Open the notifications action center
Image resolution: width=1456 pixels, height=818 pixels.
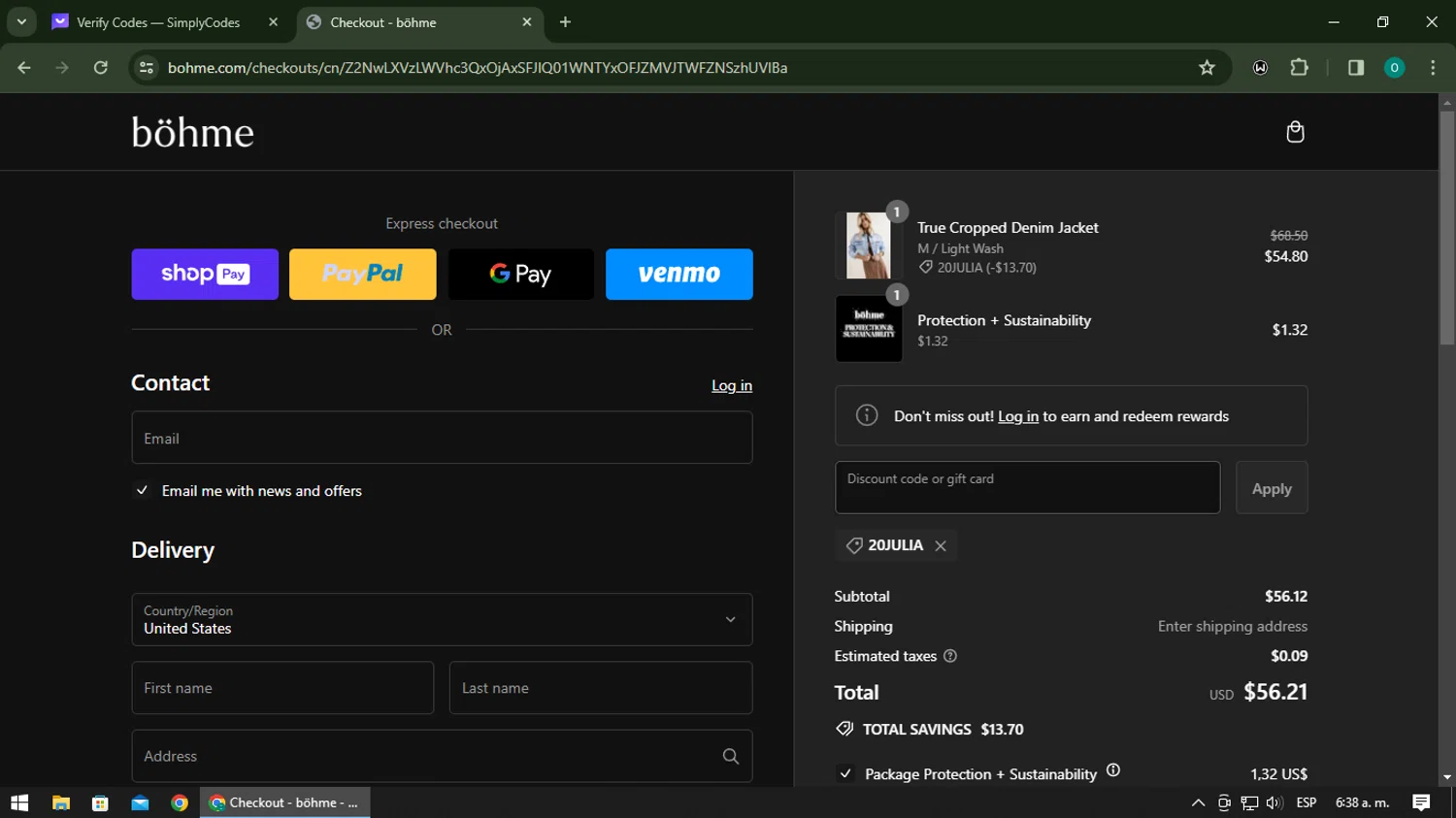tap(1421, 802)
